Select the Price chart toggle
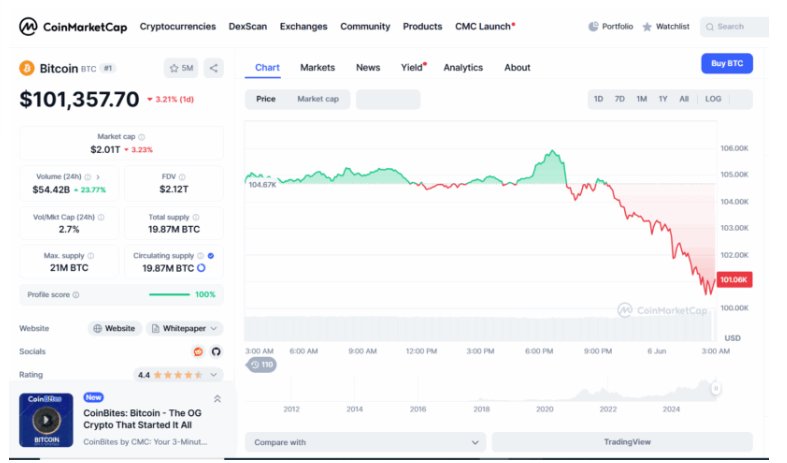The width and height of the screenshot is (787, 463). coord(266,99)
